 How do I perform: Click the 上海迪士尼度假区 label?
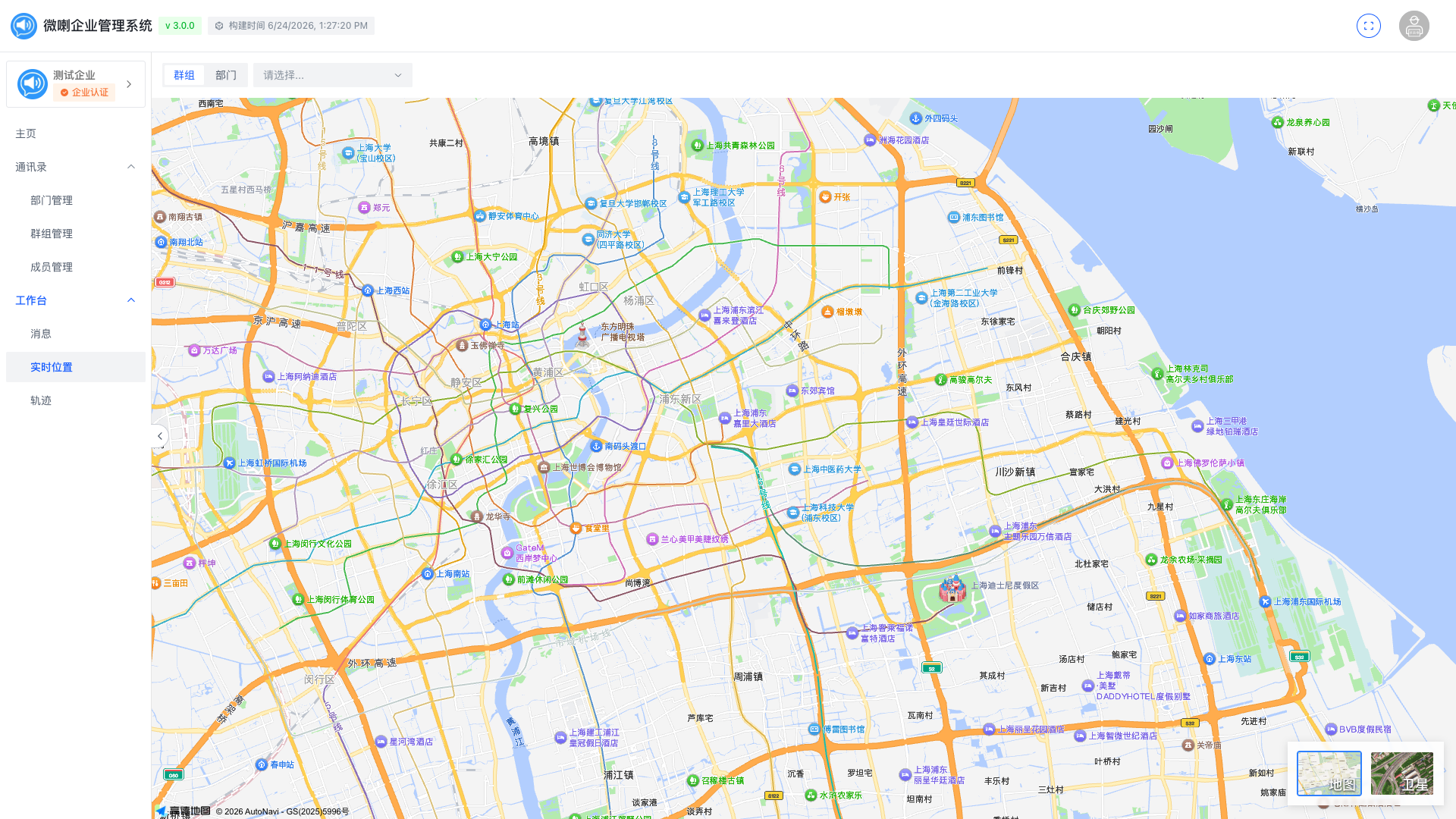click(1006, 585)
